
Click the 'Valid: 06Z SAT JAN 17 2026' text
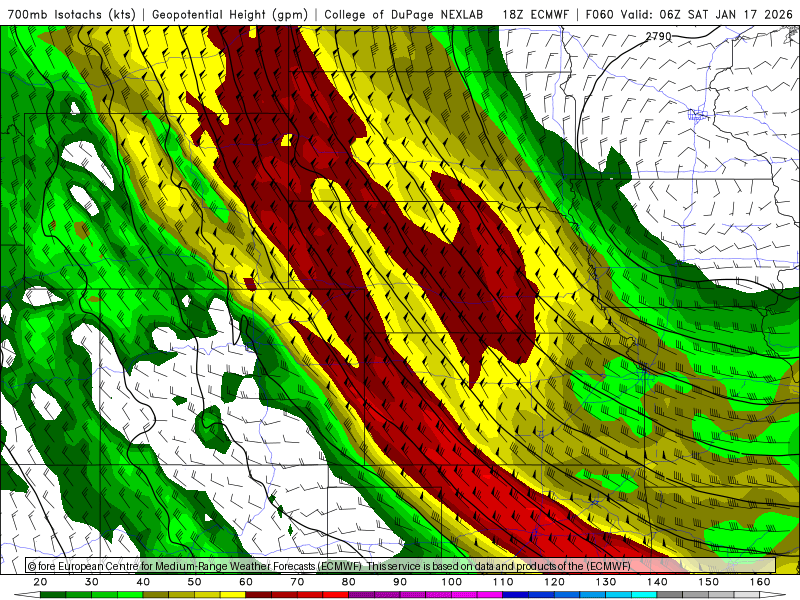pos(707,14)
